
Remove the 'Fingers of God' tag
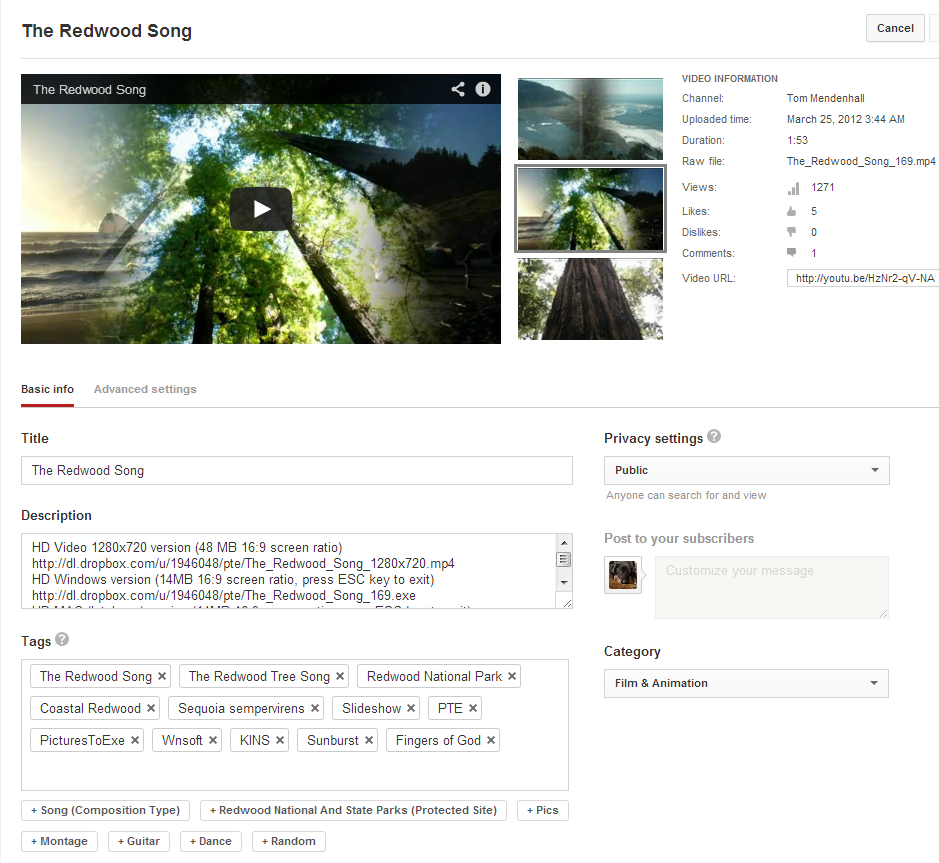[x=491, y=740]
